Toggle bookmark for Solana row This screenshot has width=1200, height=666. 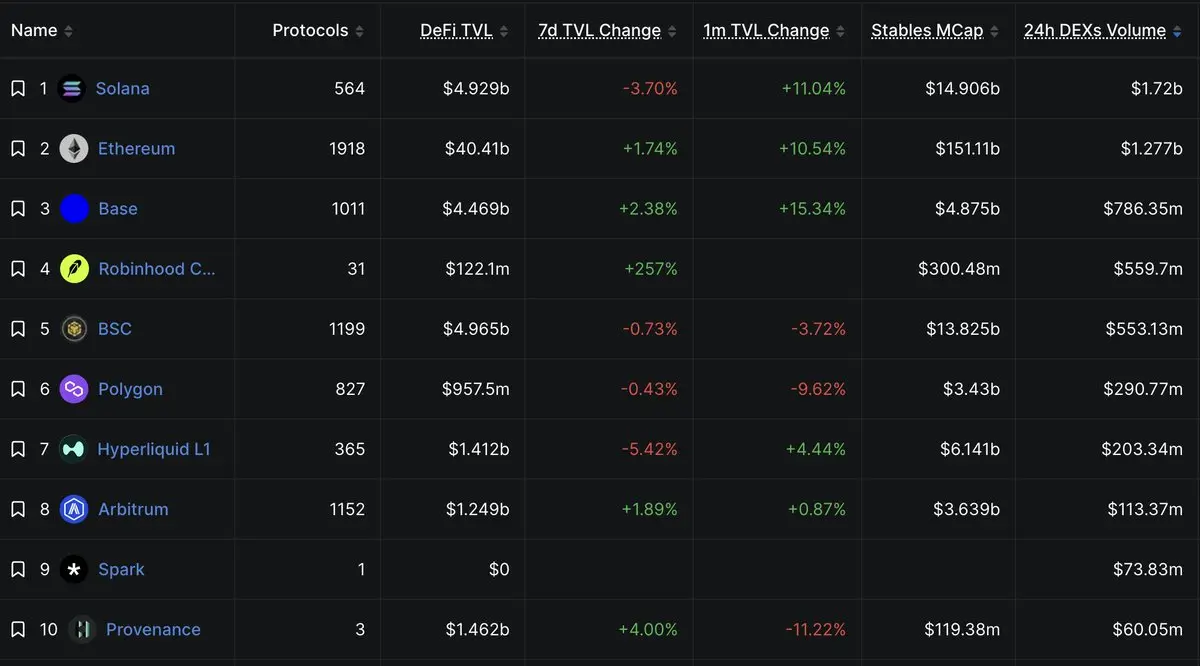[x=18, y=89]
